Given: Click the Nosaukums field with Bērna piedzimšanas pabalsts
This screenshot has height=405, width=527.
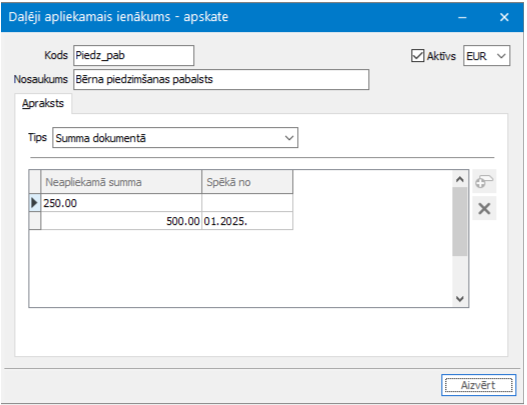Looking at the screenshot, I should (x=221, y=79).
